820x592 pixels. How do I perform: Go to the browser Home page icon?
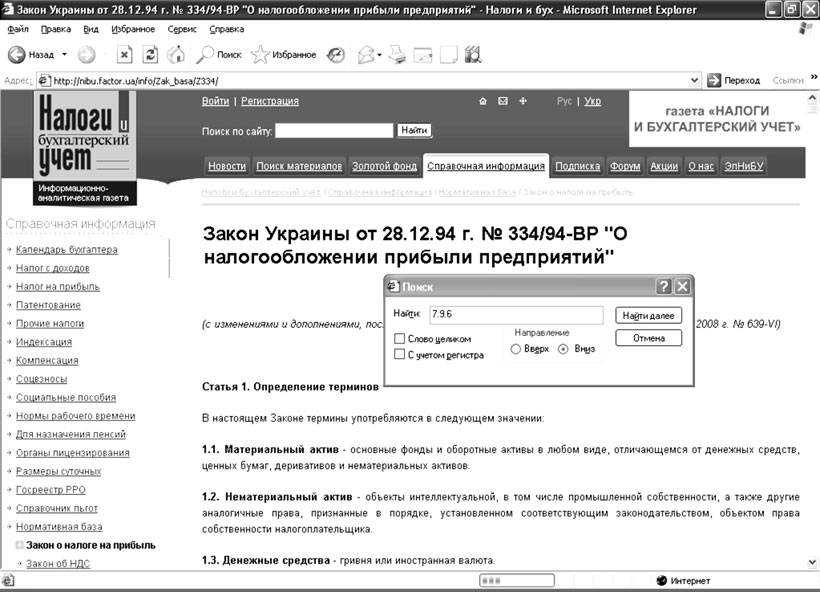(x=173, y=54)
